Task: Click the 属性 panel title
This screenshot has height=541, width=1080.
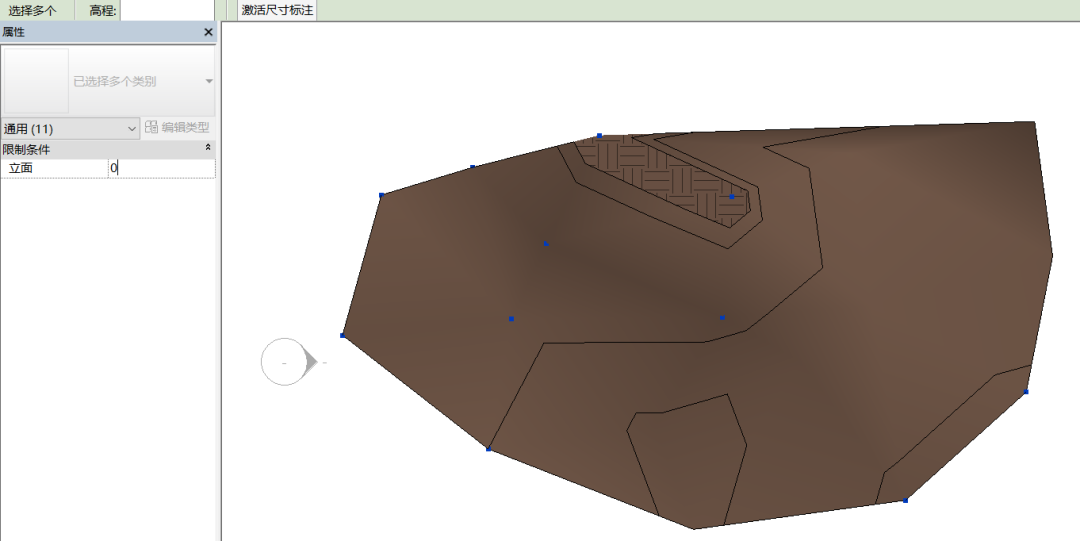Action: pyautogui.click(x=13, y=32)
